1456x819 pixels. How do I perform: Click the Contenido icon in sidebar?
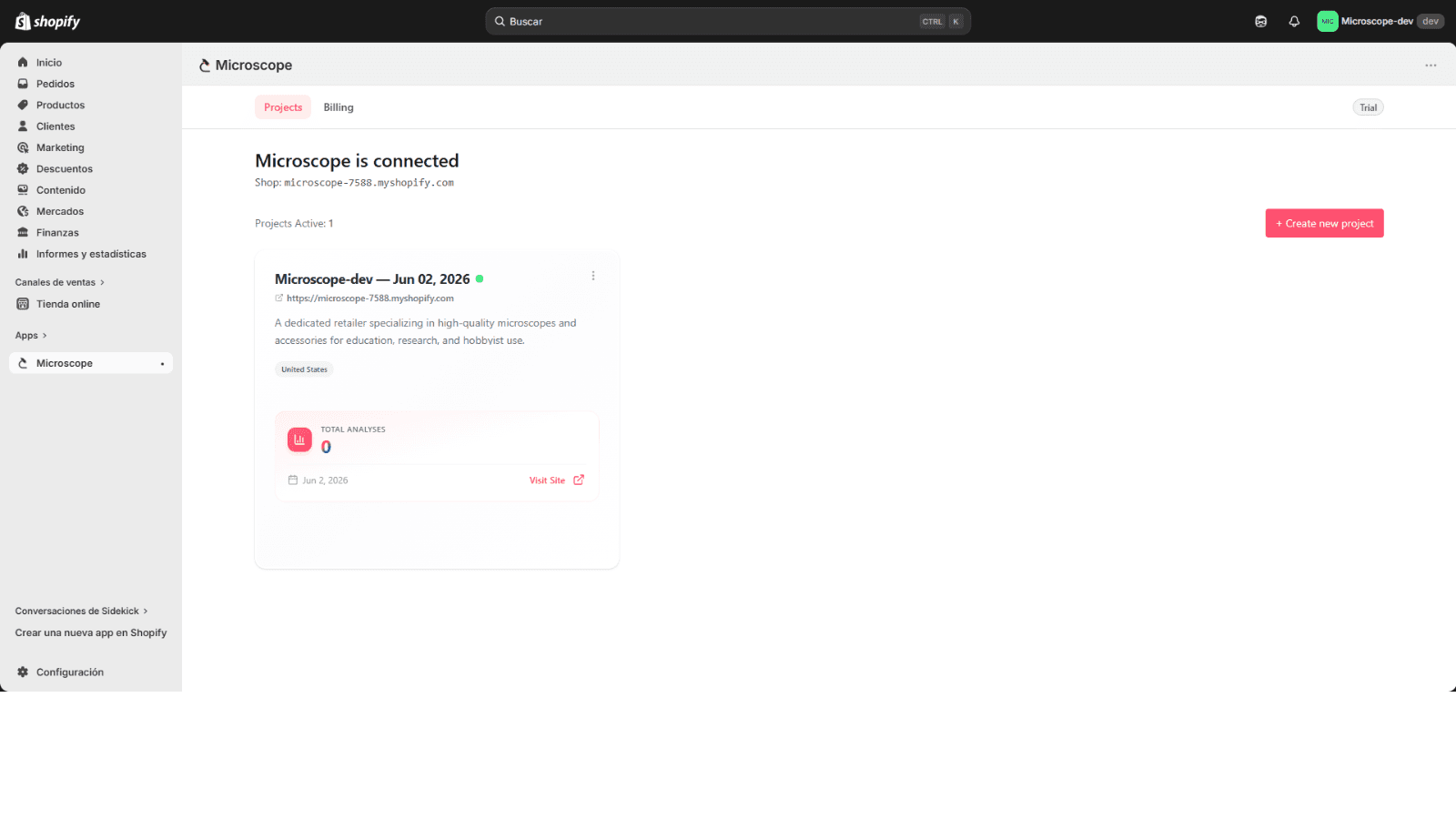pyautogui.click(x=23, y=190)
